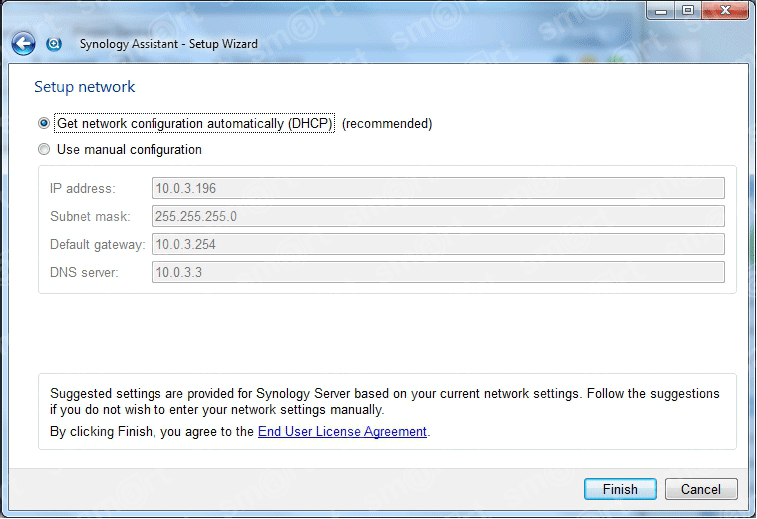Click the (recommended) text beside DHCP option
This screenshot has height=519, width=757.
click(387, 124)
